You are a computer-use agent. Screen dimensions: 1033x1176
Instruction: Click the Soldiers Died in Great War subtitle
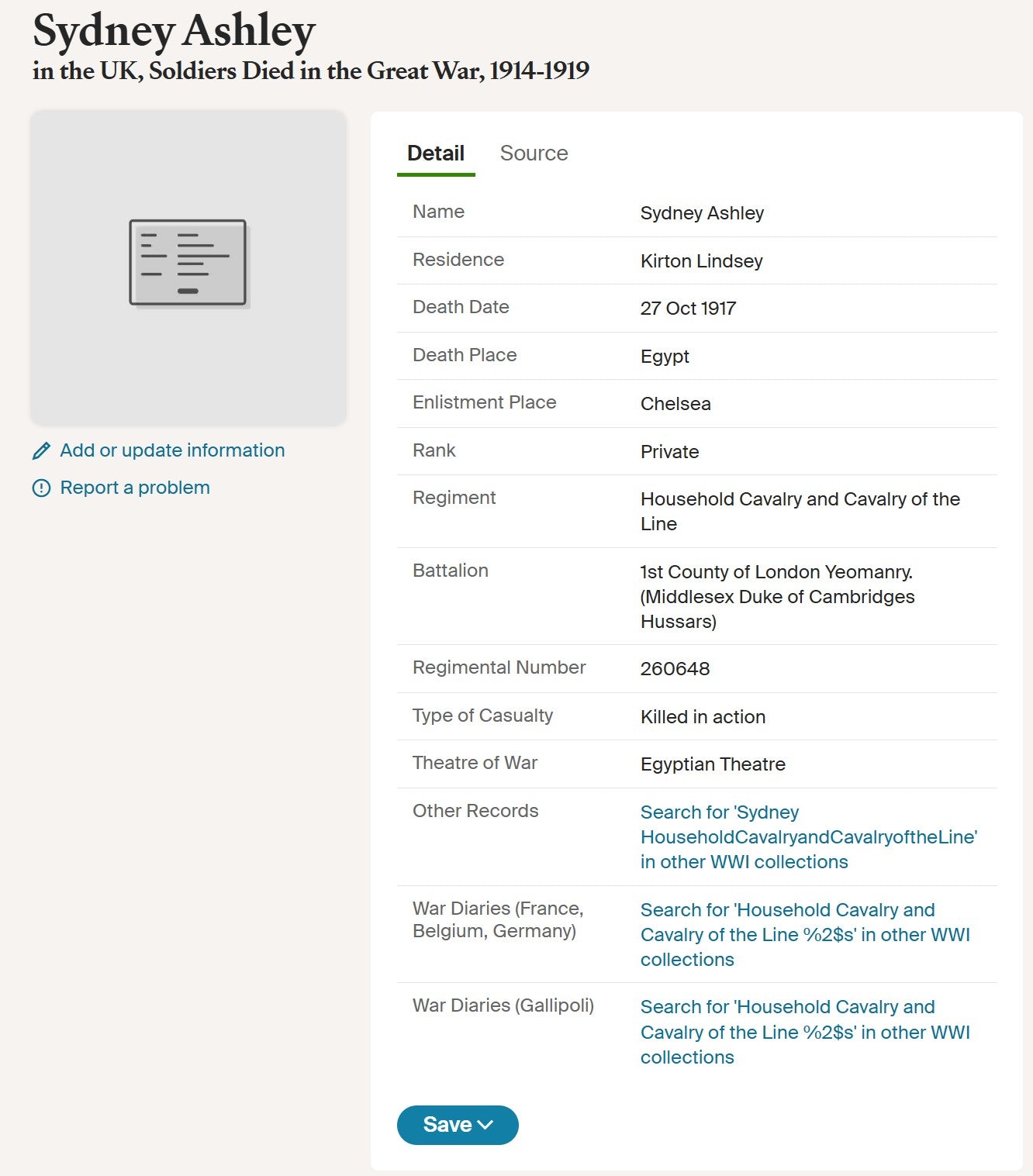tap(310, 71)
